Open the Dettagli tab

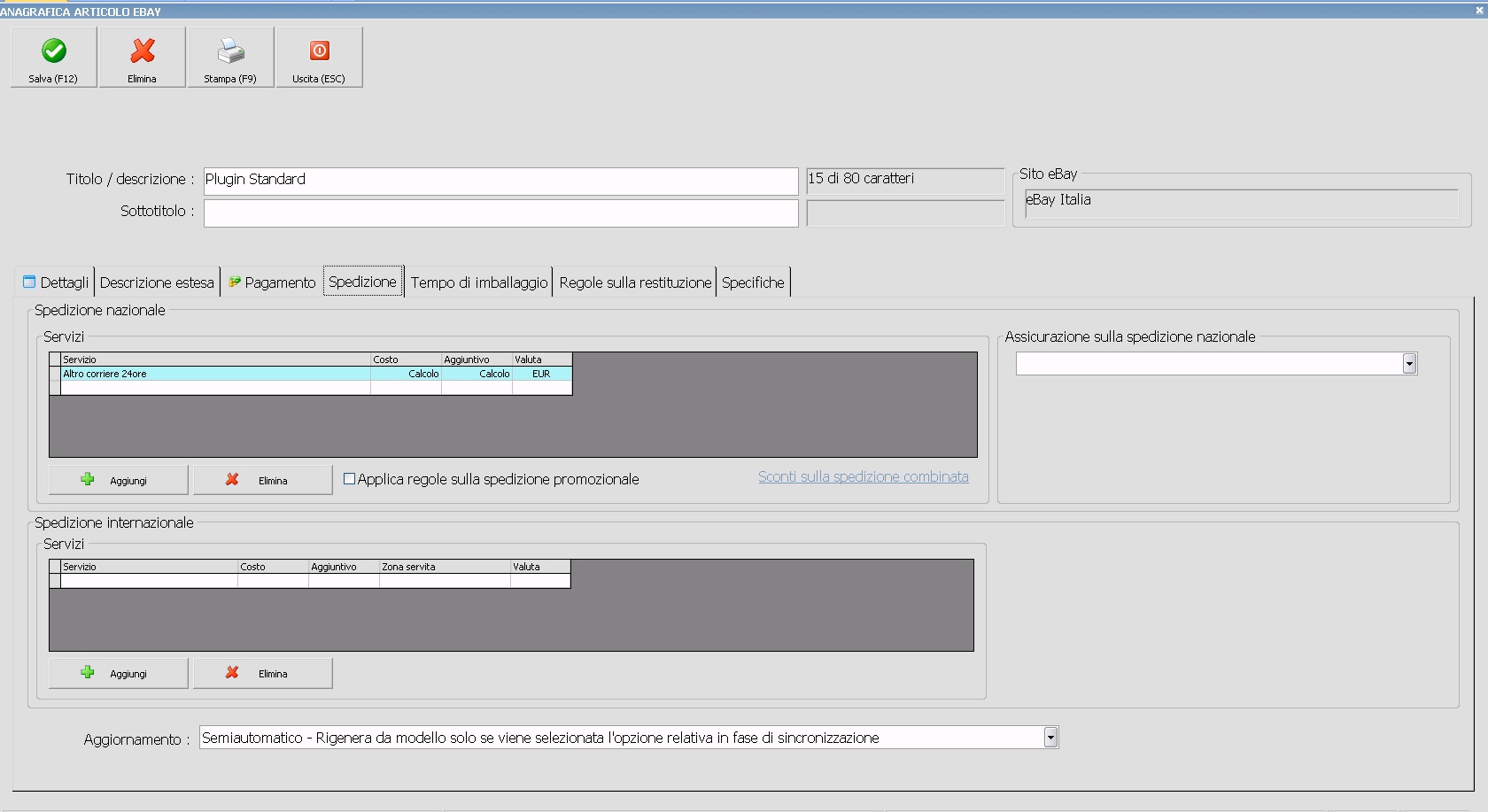click(x=56, y=282)
